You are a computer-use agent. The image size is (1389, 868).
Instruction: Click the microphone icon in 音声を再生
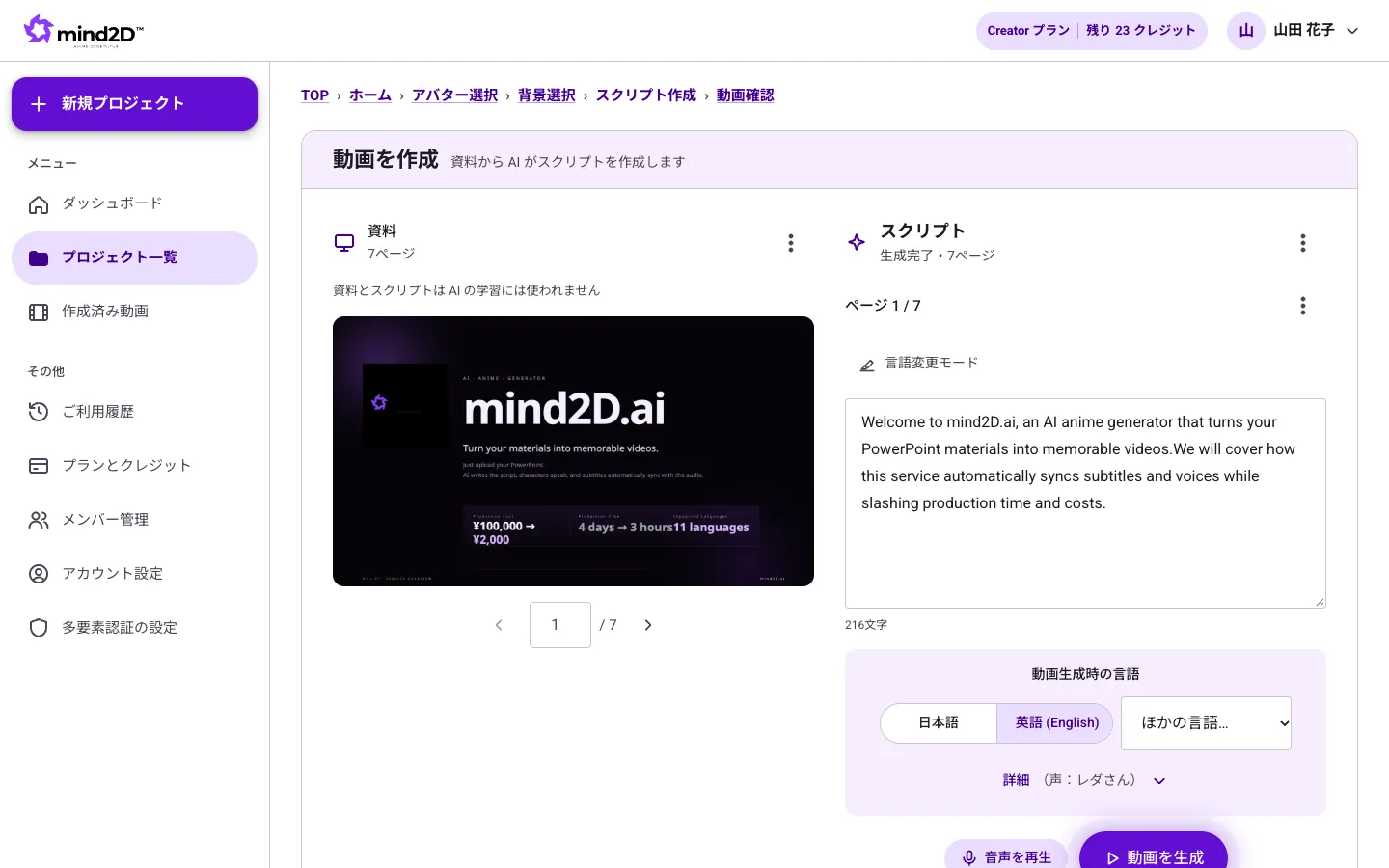[x=969, y=858]
